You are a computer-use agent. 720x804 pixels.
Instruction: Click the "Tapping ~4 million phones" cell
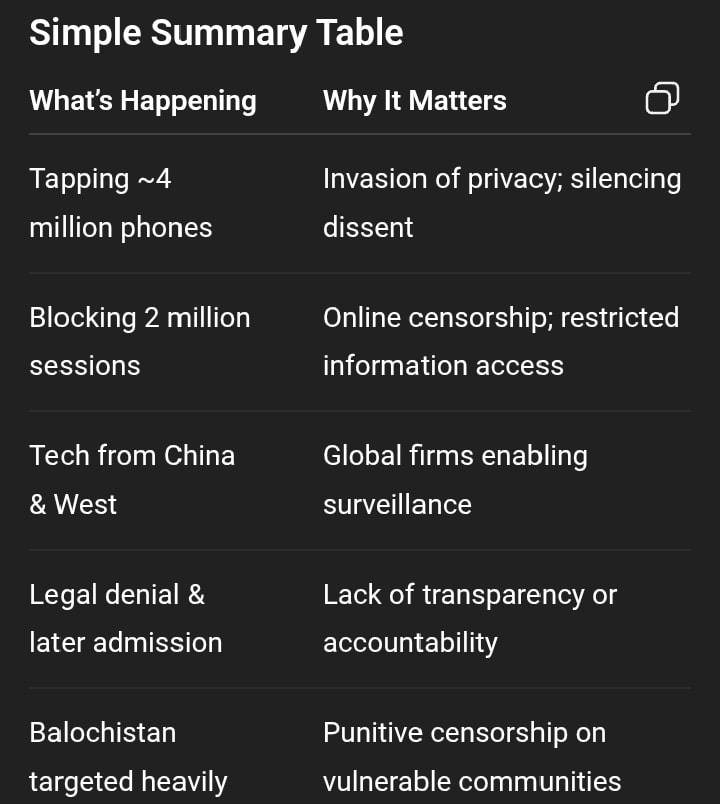[x=120, y=203]
